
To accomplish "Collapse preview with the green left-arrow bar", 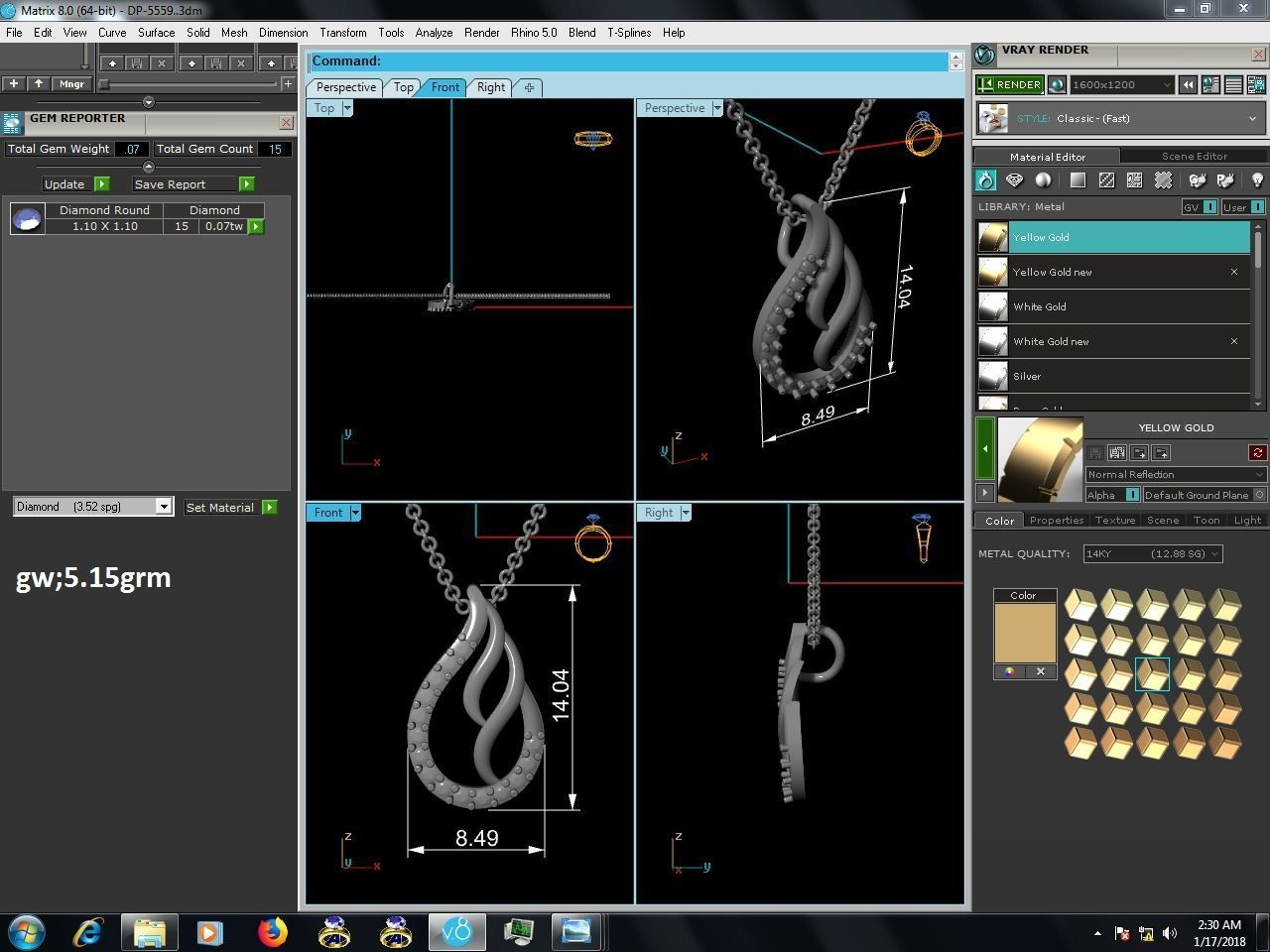I will (x=985, y=448).
